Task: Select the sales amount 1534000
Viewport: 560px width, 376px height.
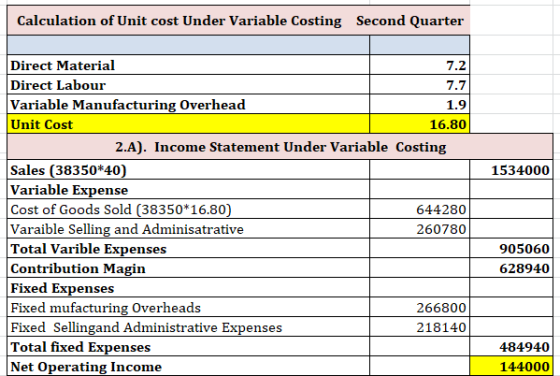Action: (511, 170)
